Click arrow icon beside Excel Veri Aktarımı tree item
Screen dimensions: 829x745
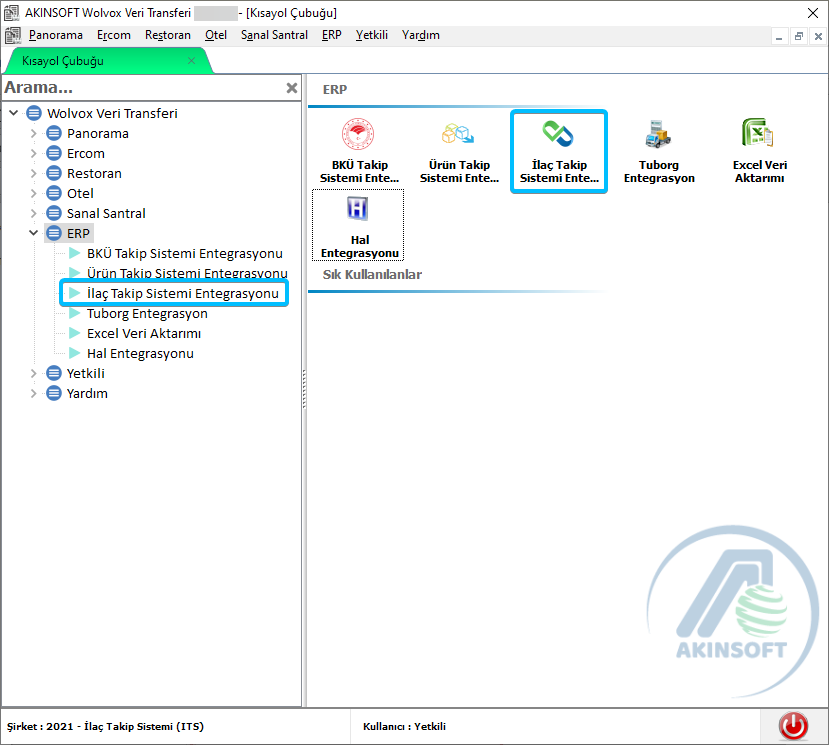tap(75, 334)
